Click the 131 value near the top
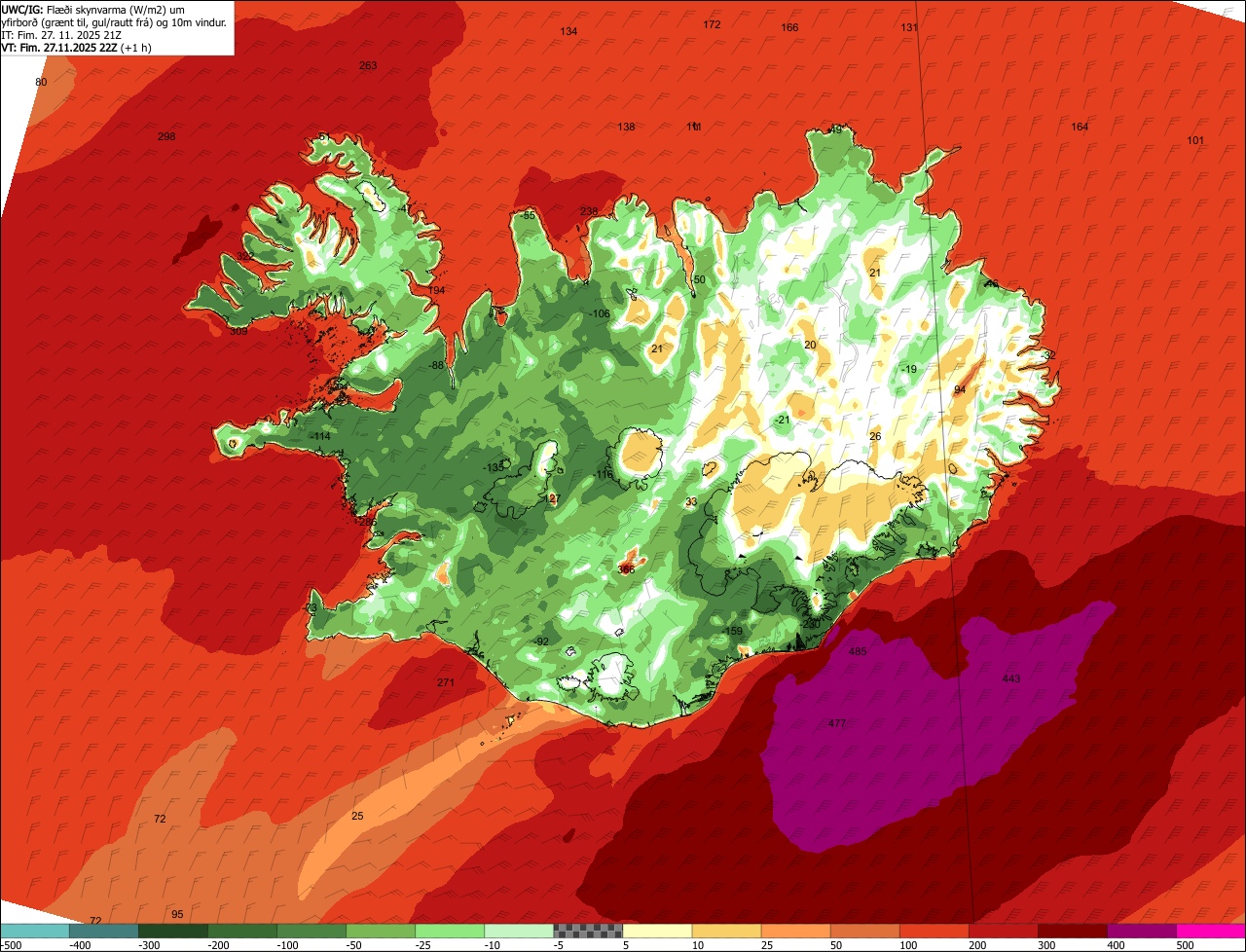1246x952 pixels. click(x=909, y=27)
